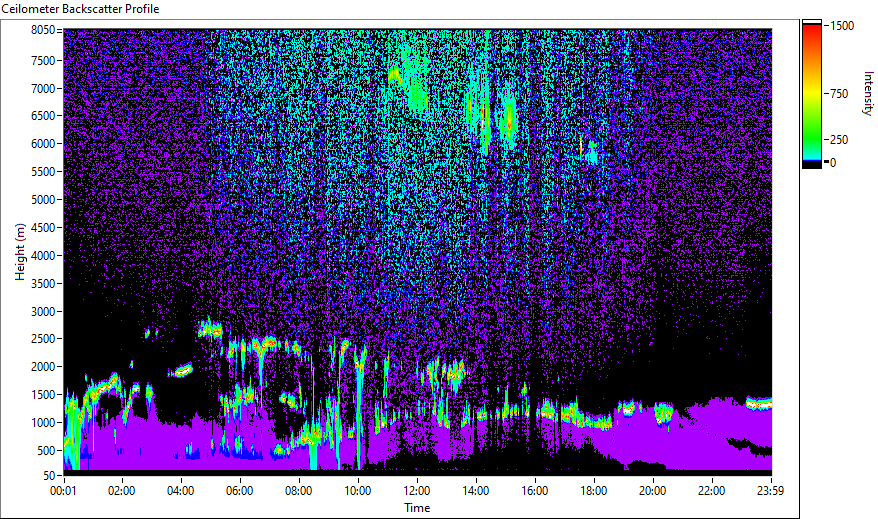Click the 00:01 time axis label
The width and height of the screenshot is (878, 519).
63,491
